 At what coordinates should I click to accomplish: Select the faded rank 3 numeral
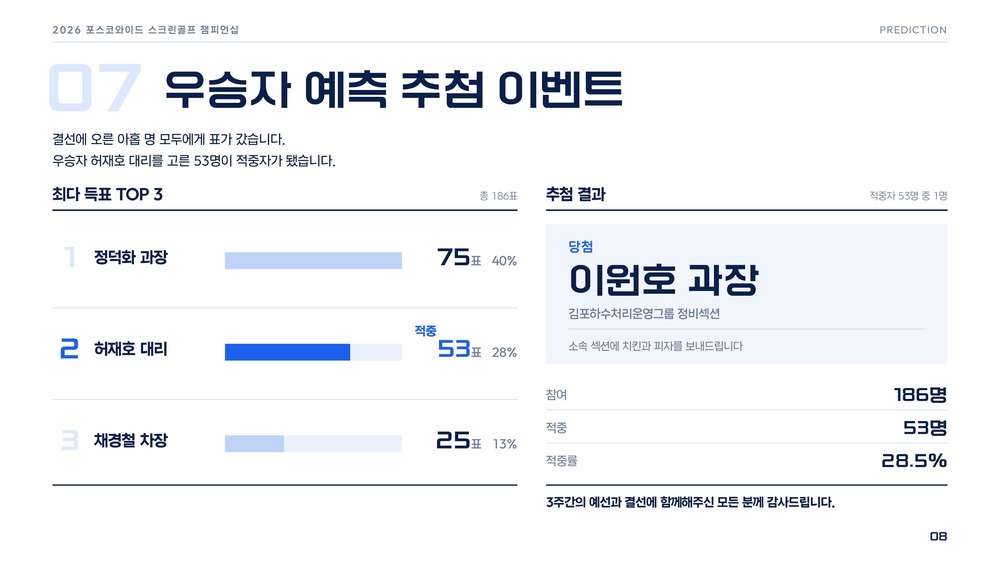(70, 440)
